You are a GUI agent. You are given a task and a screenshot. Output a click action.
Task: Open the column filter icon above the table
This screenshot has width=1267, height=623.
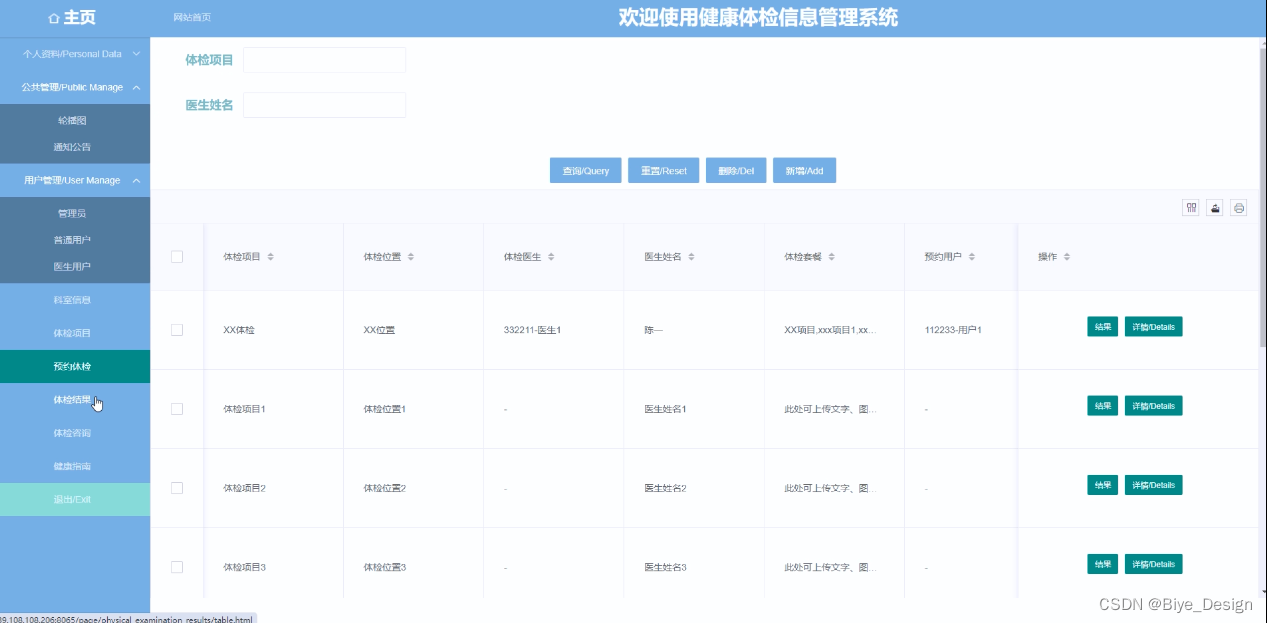point(1191,208)
